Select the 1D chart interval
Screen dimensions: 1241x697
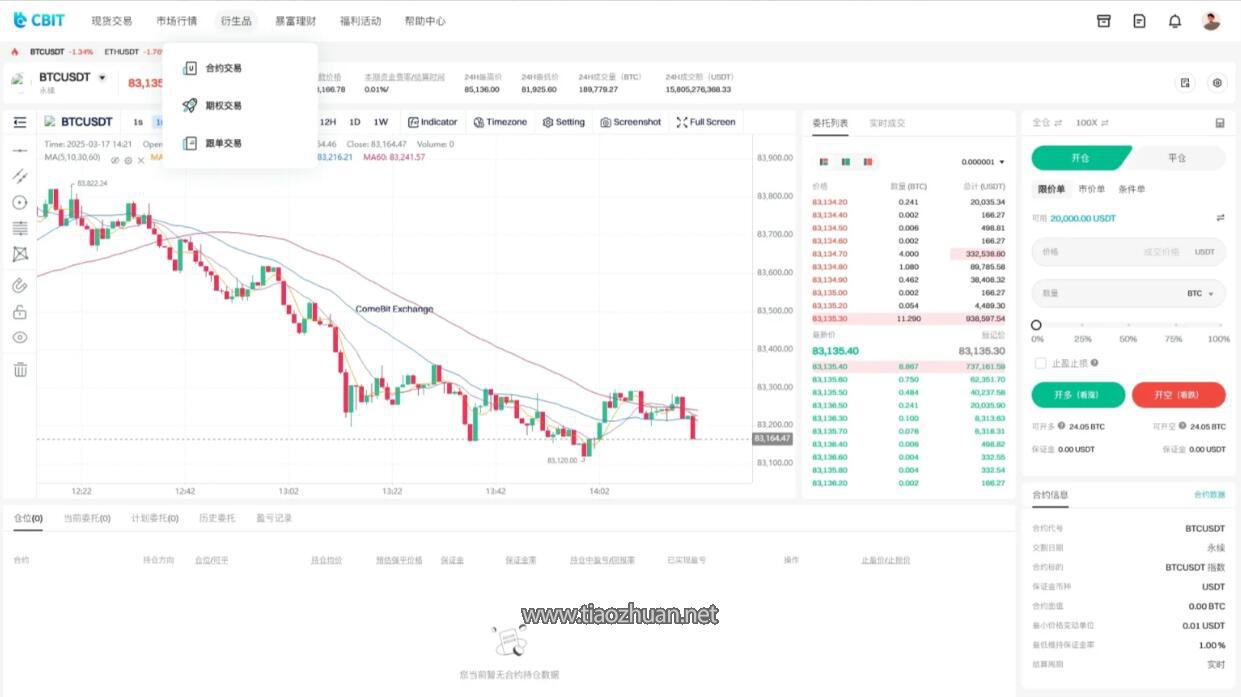pos(354,122)
